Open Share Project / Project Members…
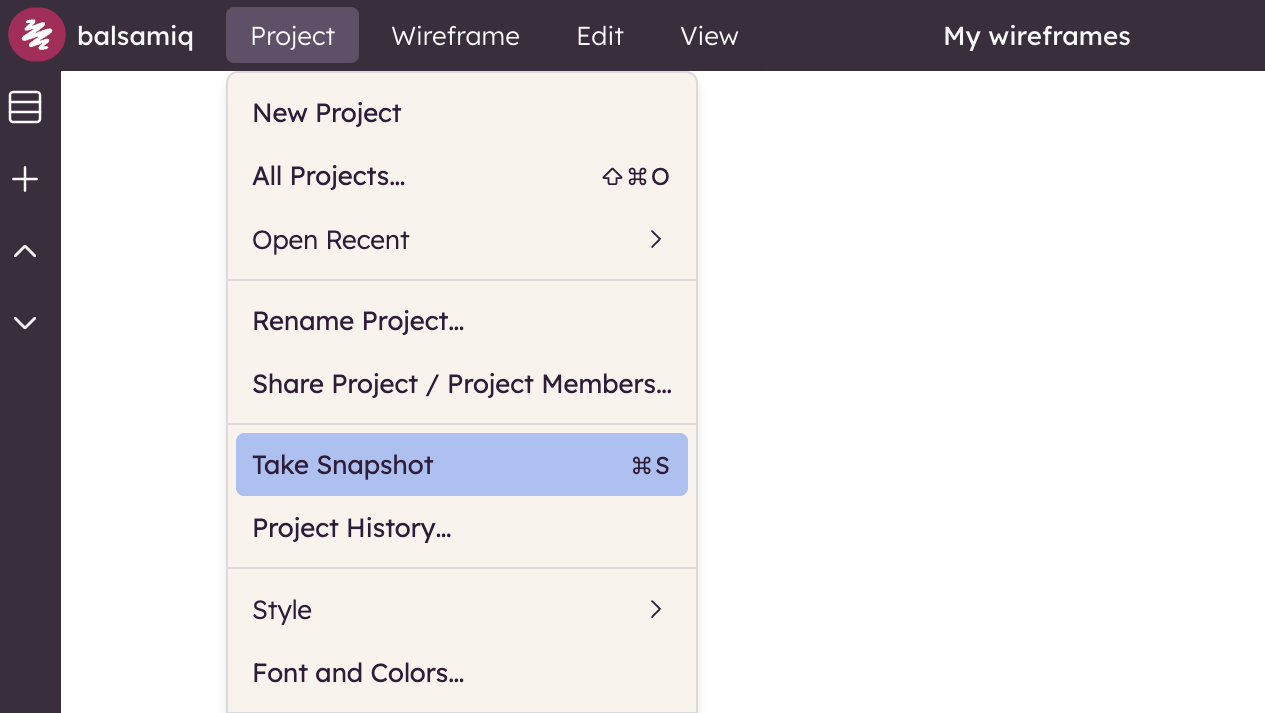Viewport: 1265px width, 713px height. click(x=462, y=384)
